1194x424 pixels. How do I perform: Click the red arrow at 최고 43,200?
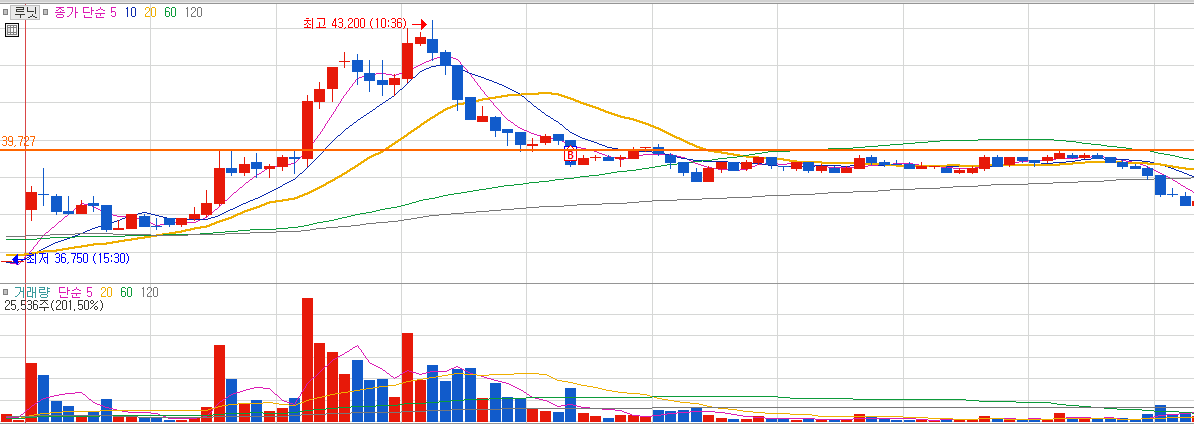(419, 24)
